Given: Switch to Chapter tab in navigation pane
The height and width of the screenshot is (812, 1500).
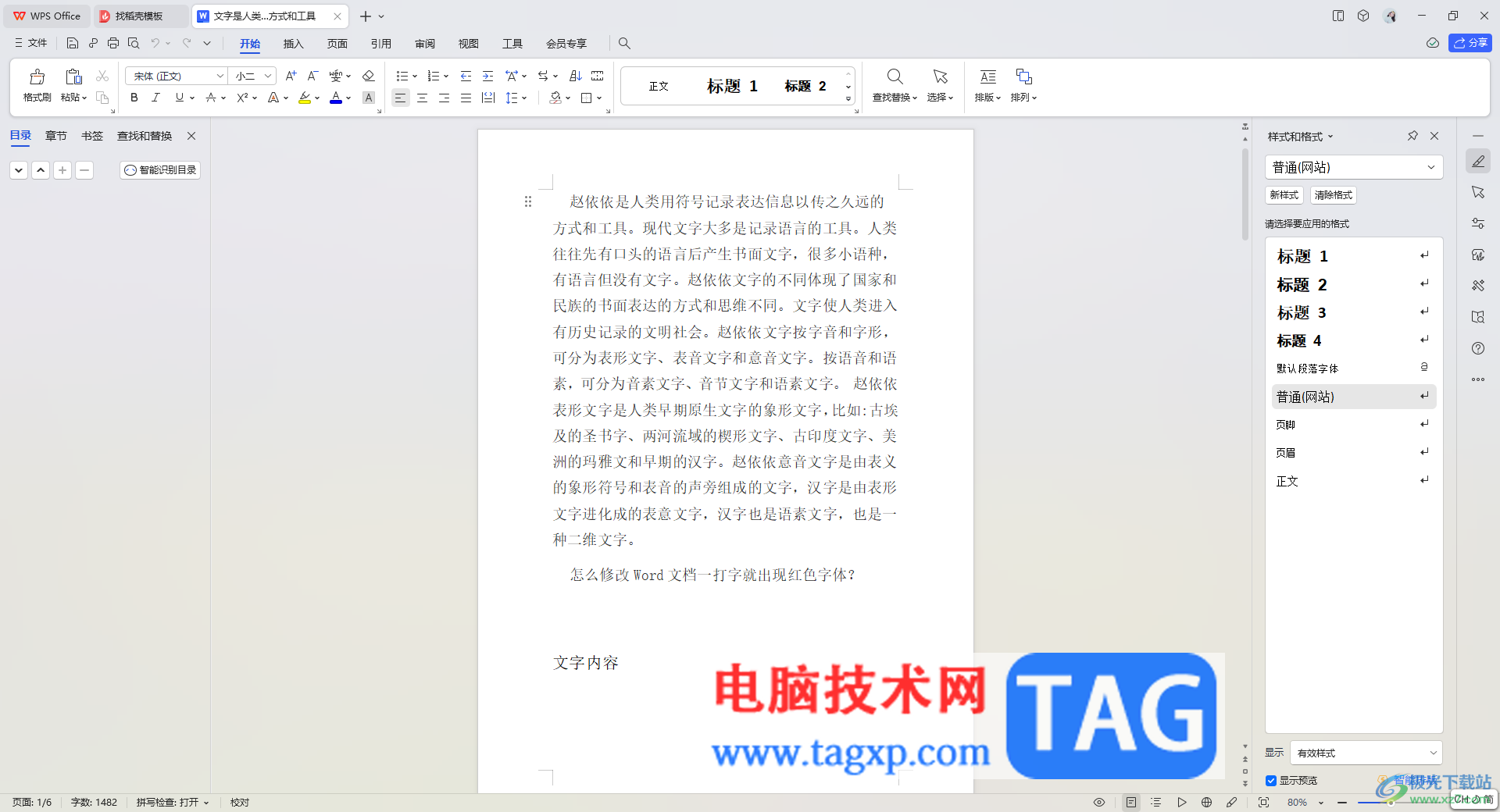Looking at the screenshot, I should 55,136.
